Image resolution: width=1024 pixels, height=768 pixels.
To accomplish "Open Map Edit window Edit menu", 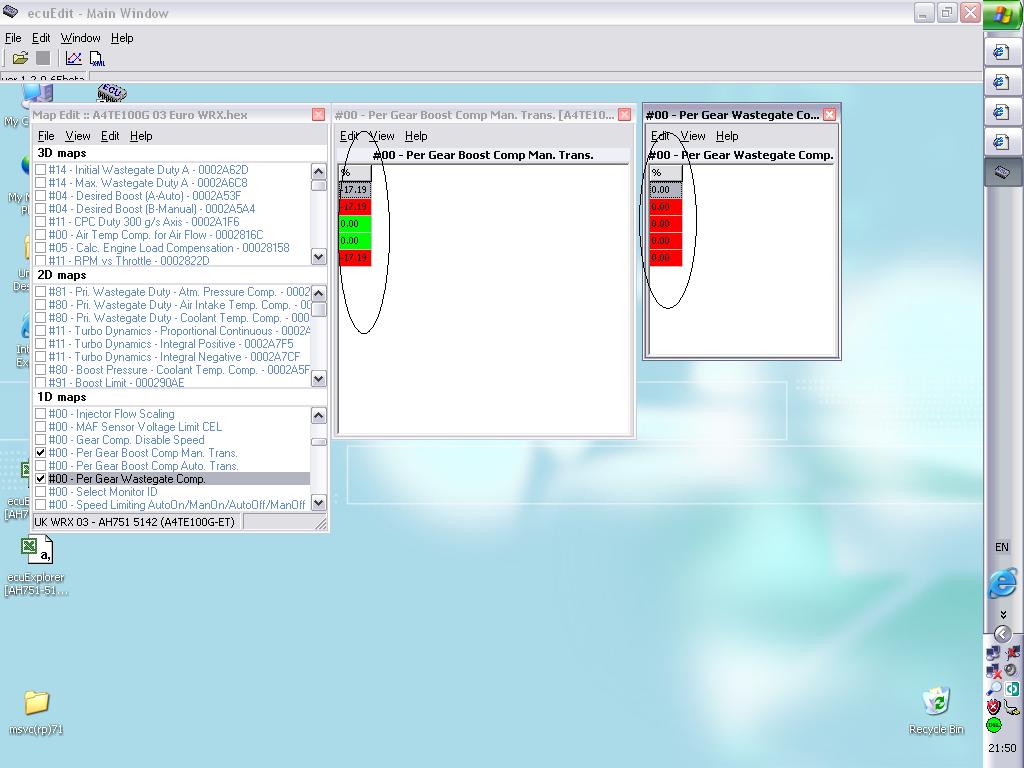I will pyautogui.click(x=110, y=136).
